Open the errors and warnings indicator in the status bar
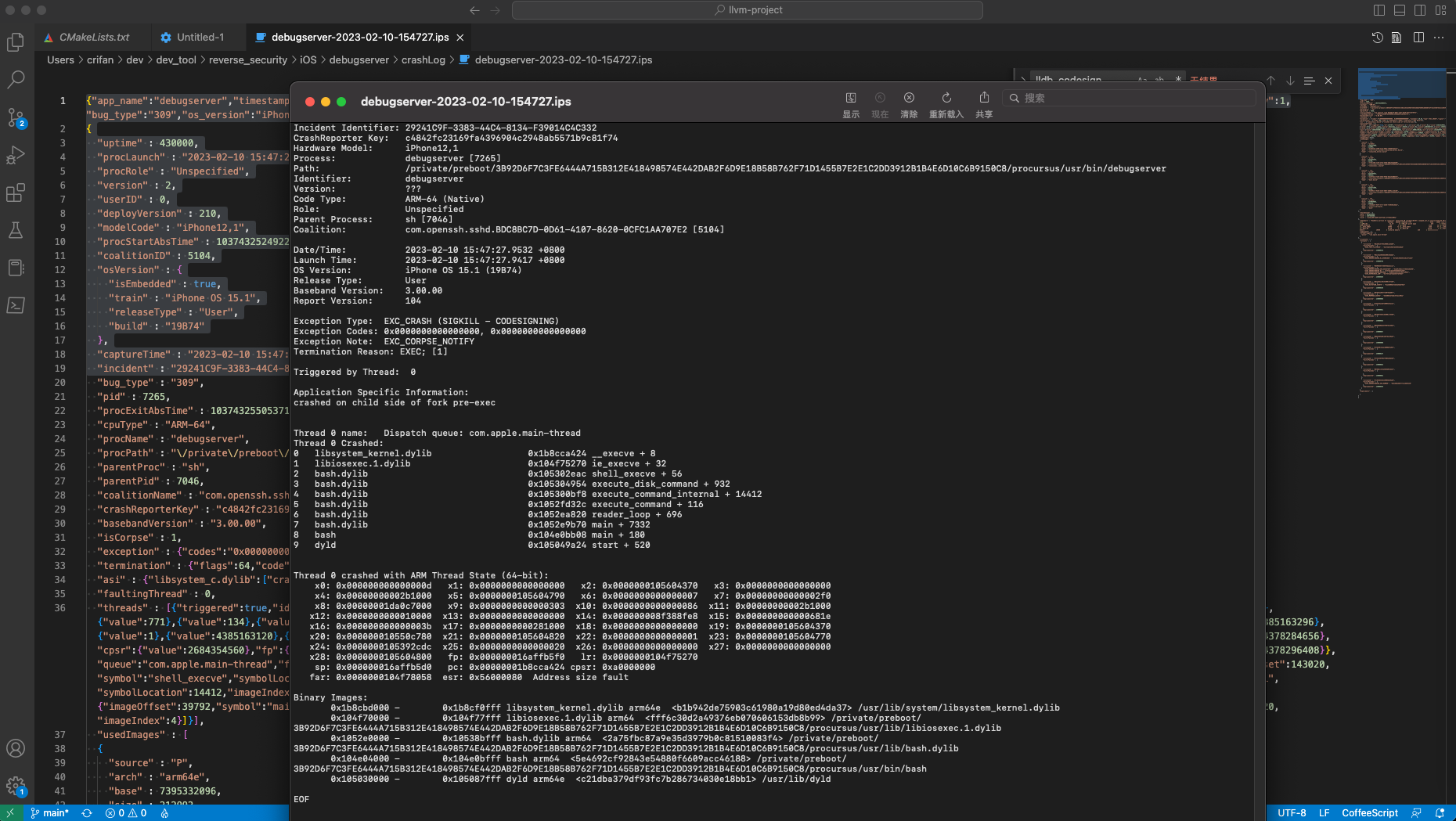This screenshot has width=1456, height=821. point(126,813)
